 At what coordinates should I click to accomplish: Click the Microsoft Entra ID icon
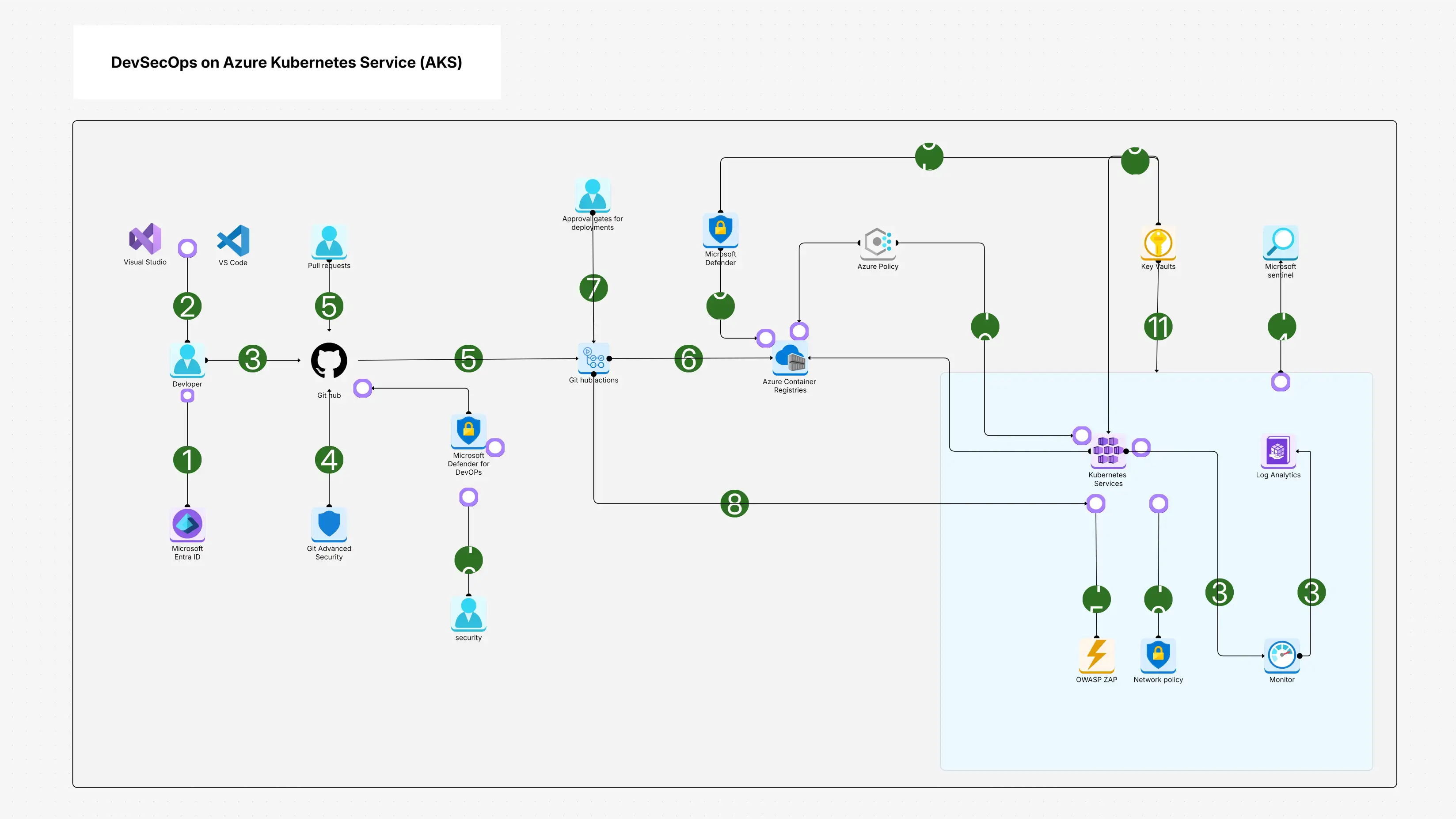tap(186, 525)
